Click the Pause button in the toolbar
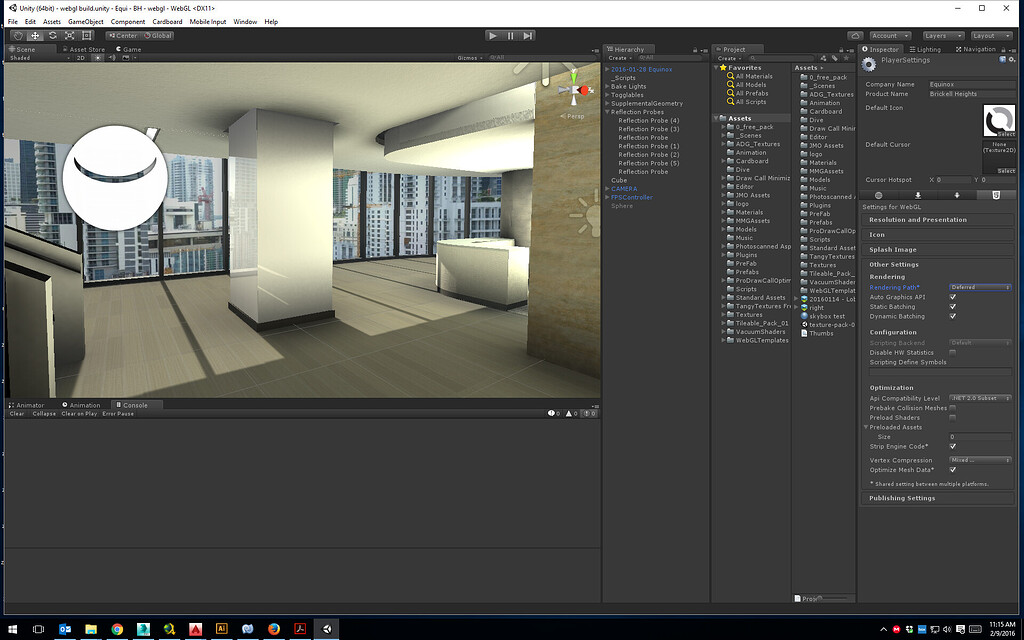Viewport: 1024px width, 640px height. point(510,35)
